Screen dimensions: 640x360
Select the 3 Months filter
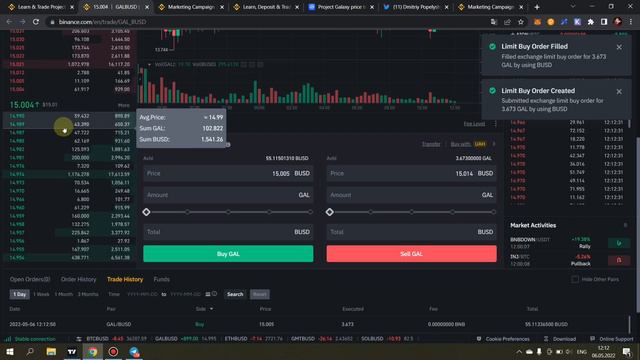(88, 294)
